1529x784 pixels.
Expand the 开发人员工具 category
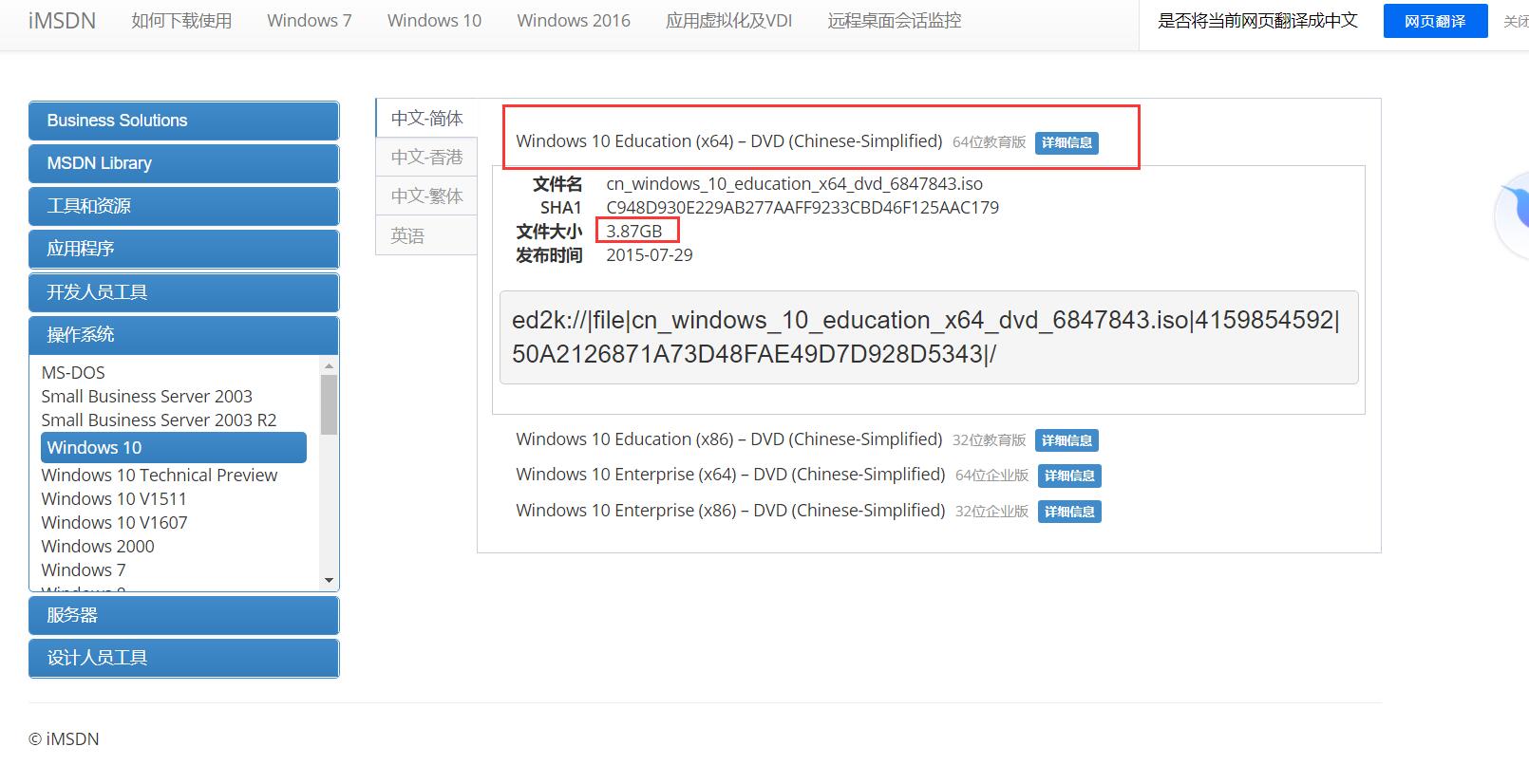pyautogui.click(x=184, y=292)
